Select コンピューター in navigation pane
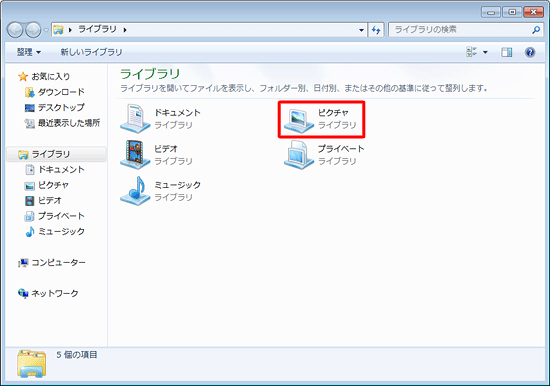 point(52,262)
